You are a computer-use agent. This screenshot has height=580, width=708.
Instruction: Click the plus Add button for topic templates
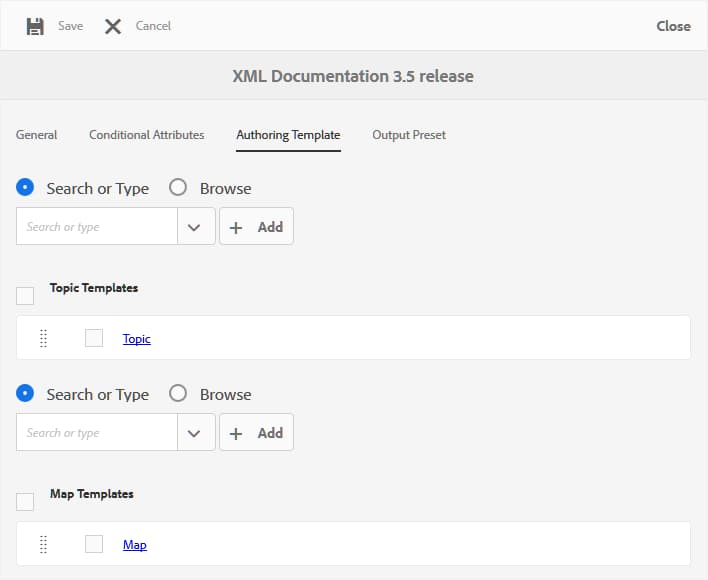pos(256,227)
